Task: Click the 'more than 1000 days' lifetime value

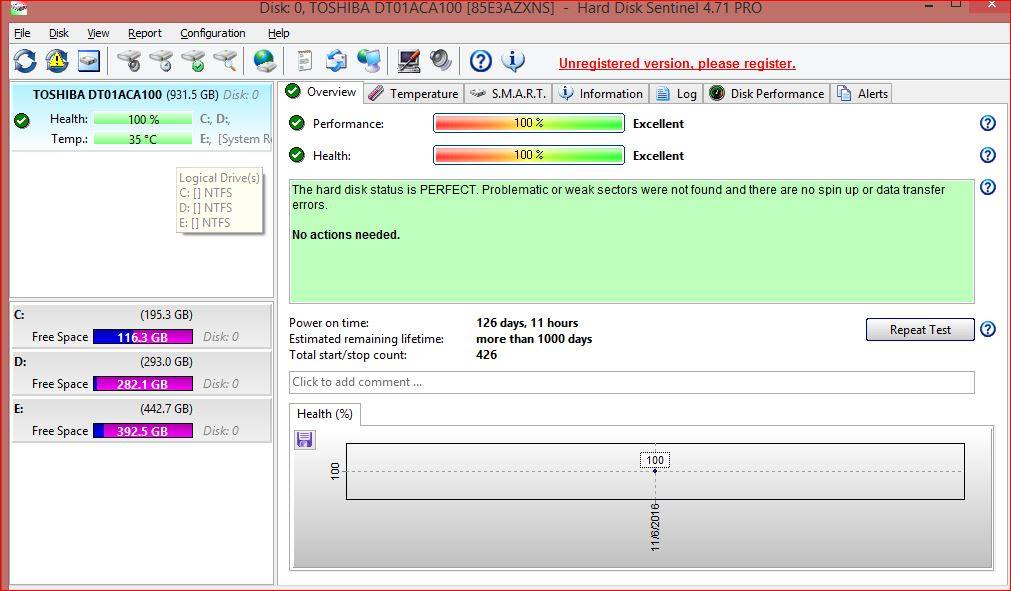Action: tap(534, 339)
